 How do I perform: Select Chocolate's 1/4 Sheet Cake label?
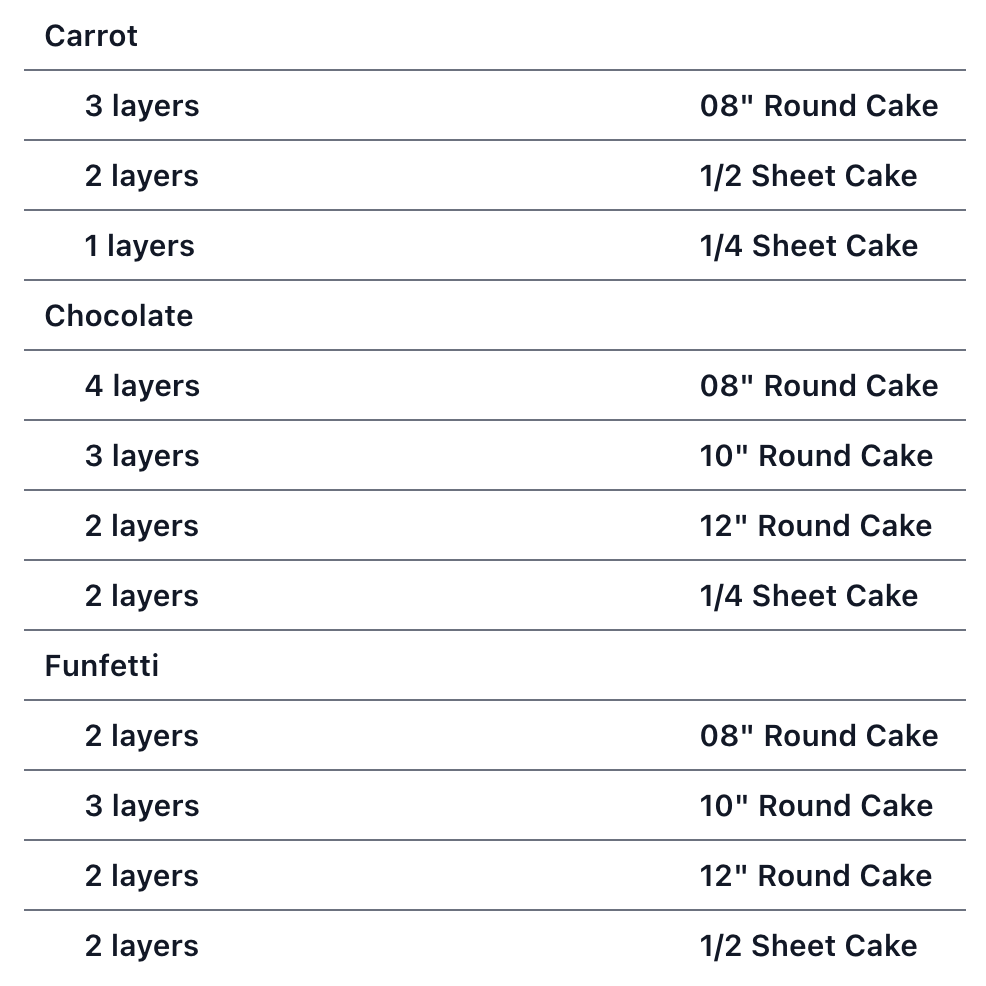(x=808, y=596)
